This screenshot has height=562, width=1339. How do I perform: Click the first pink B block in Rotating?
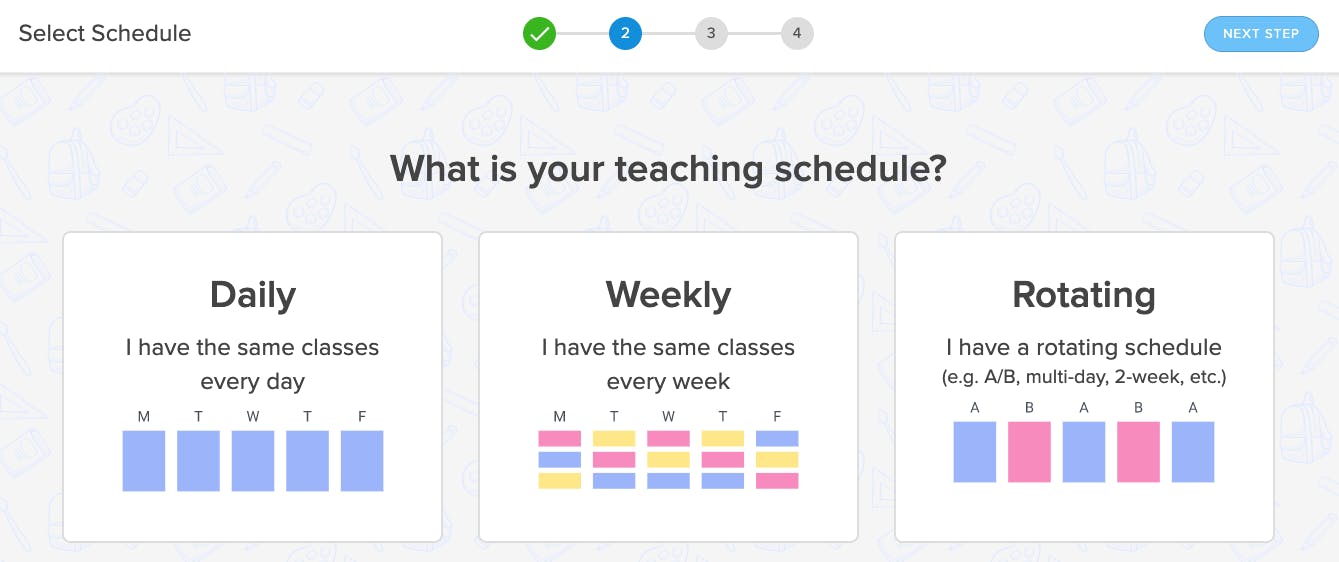point(1029,452)
